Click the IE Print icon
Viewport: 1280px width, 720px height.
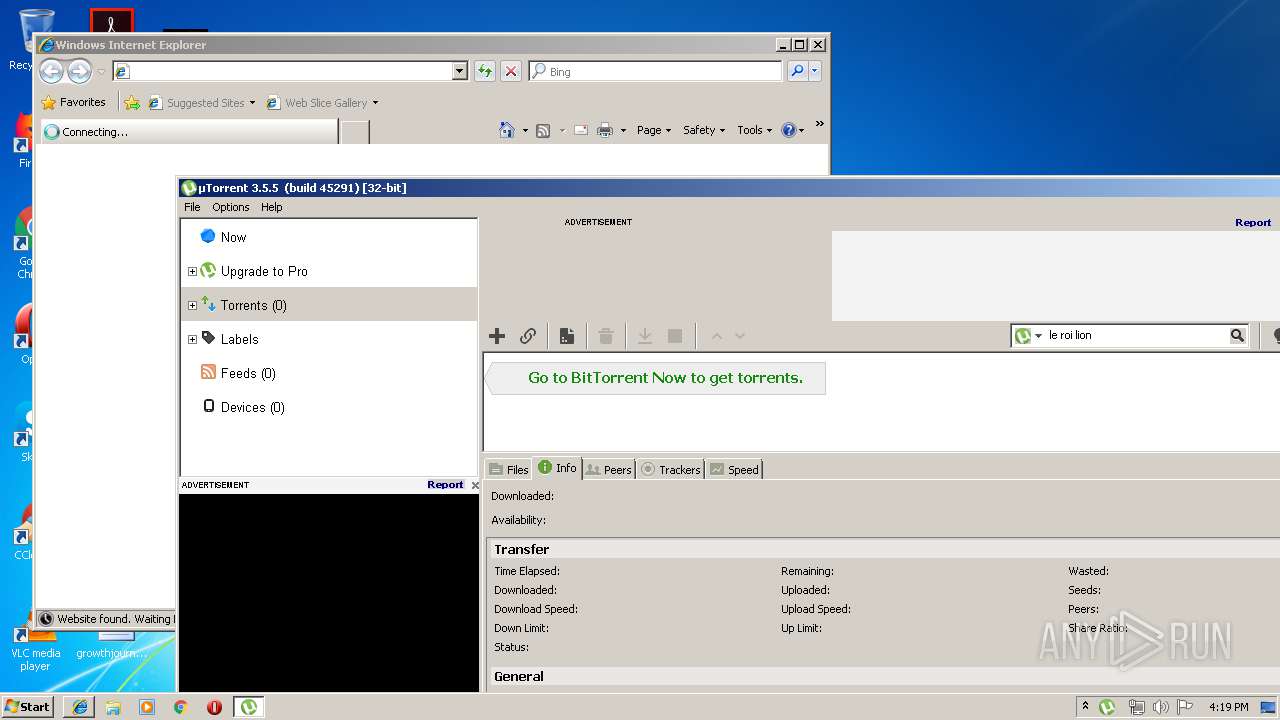pyautogui.click(x=605, y=130)
